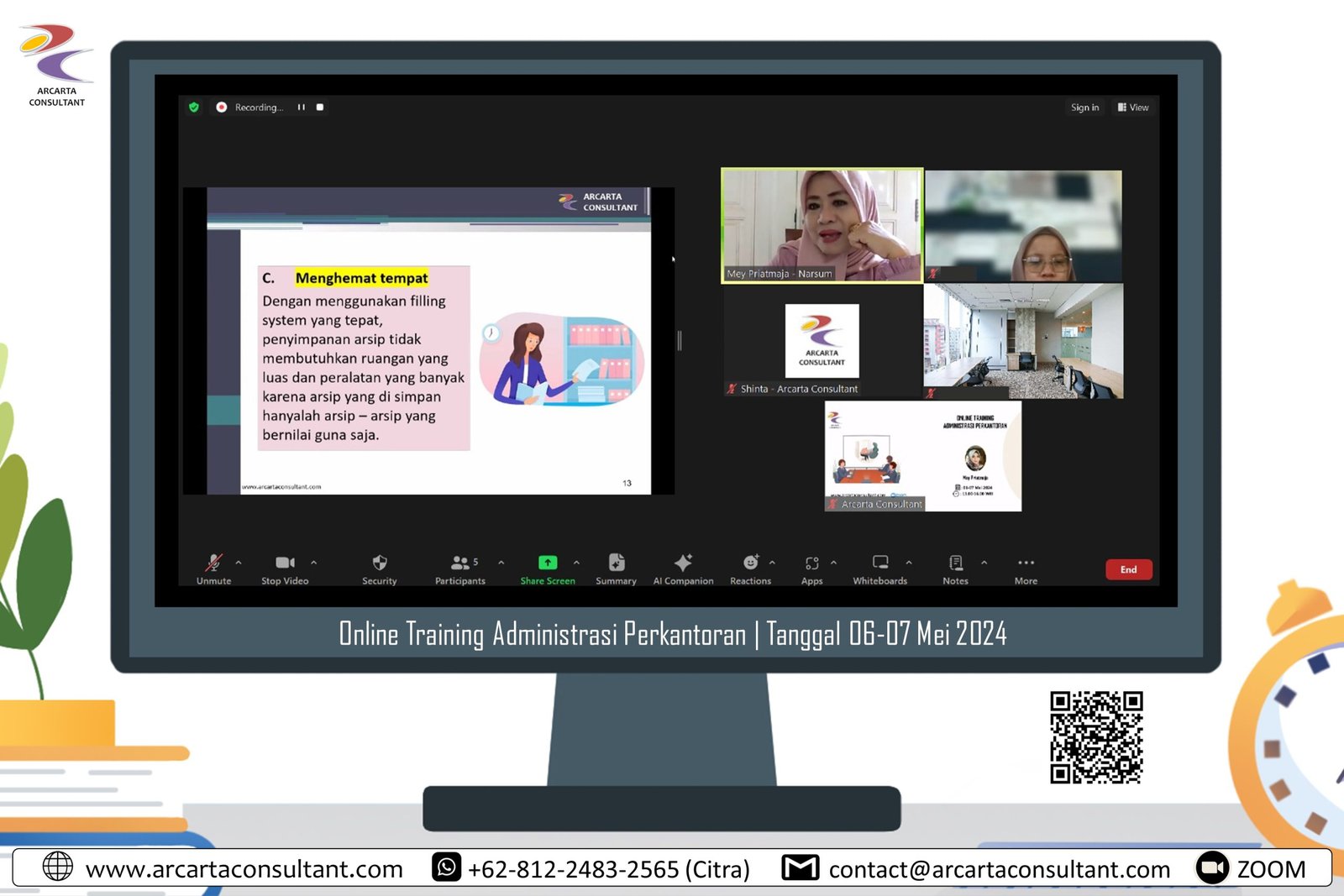Toggle Stop Video camera button
This screenshot has height=896, width=1344.
[285, 563]
